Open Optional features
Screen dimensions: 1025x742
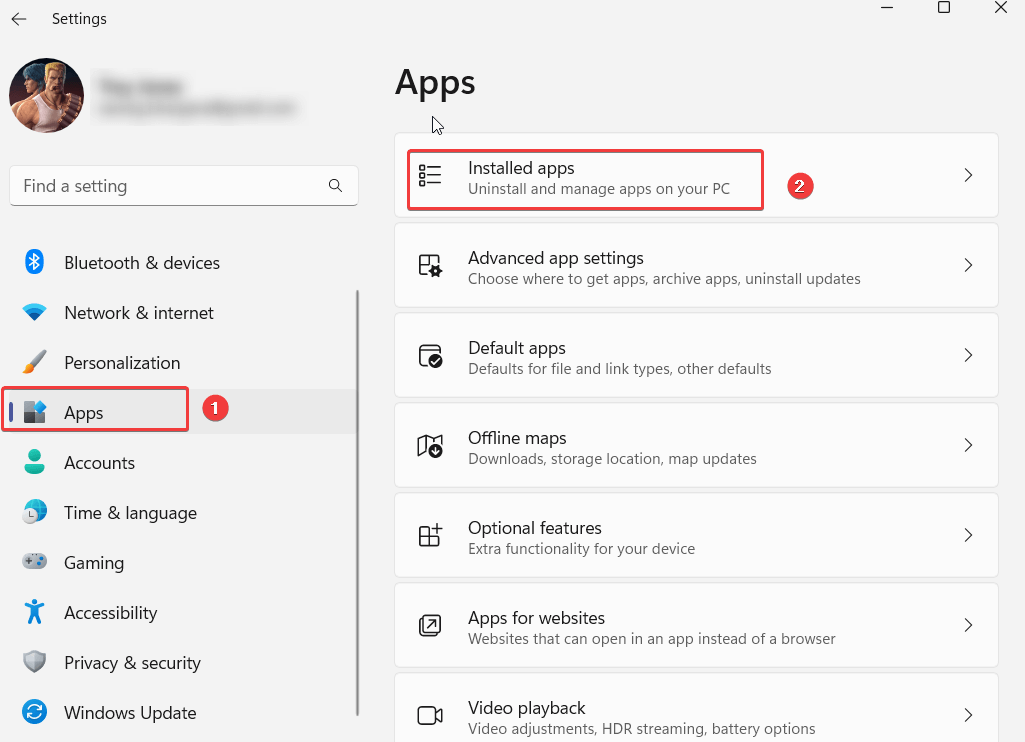click(x=696, y=535)
